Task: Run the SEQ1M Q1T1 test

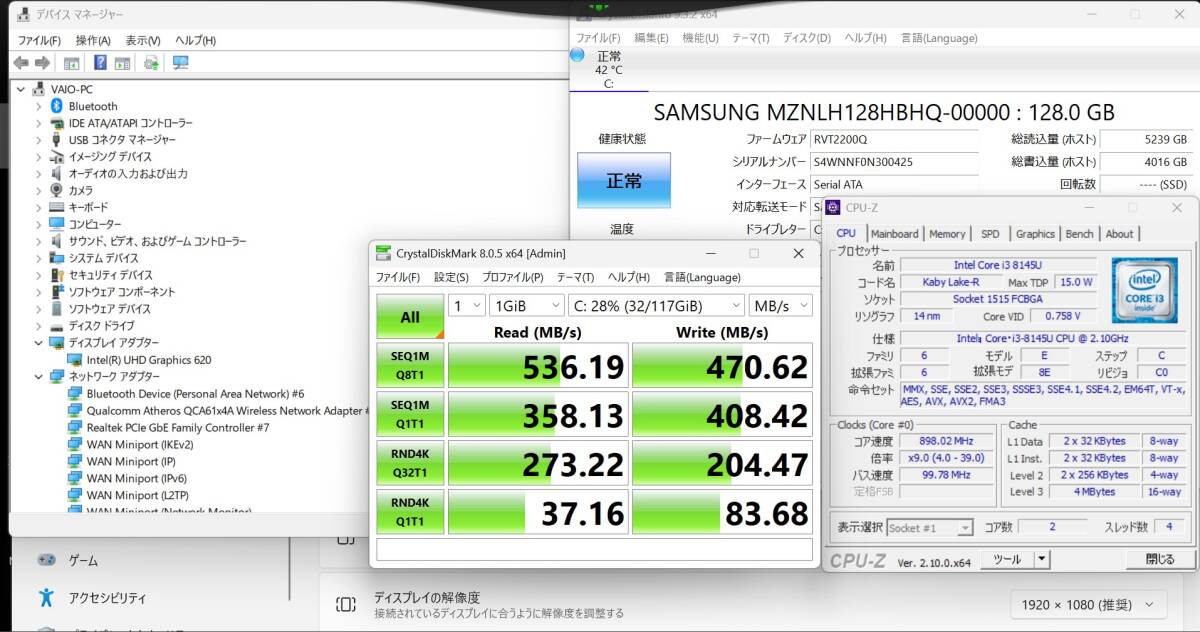Action: pos(410,414)
